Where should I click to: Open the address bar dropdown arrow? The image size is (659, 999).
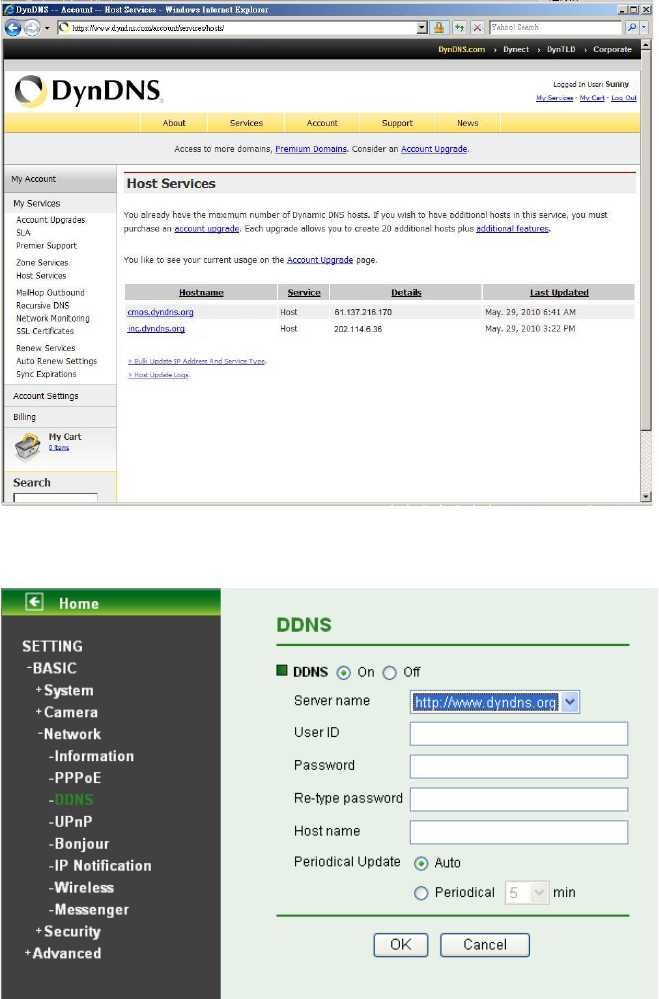(422, 28)
